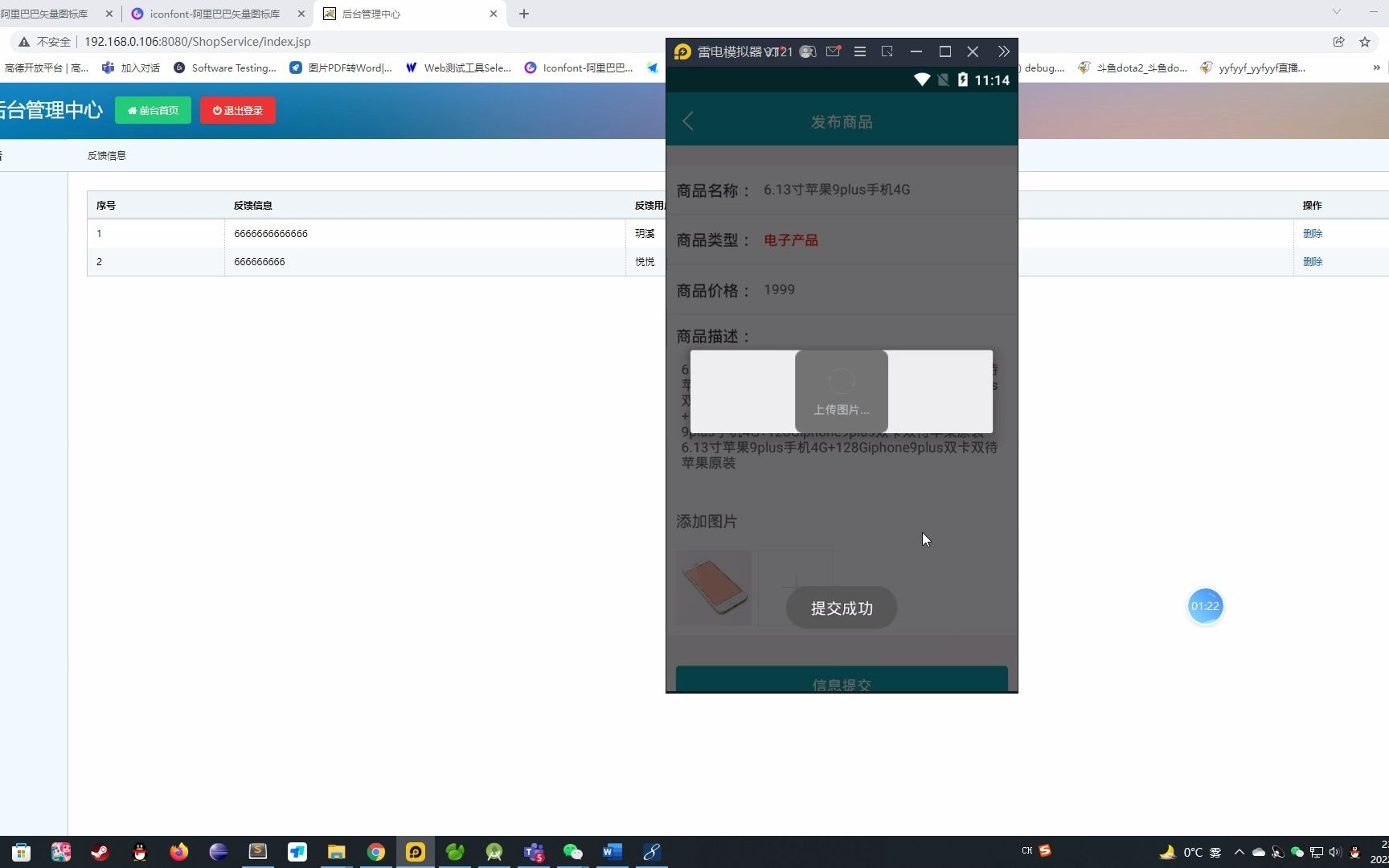Click the phone image thumbnail under 添加图片
1389x868 pixels.
click(713, 588)
